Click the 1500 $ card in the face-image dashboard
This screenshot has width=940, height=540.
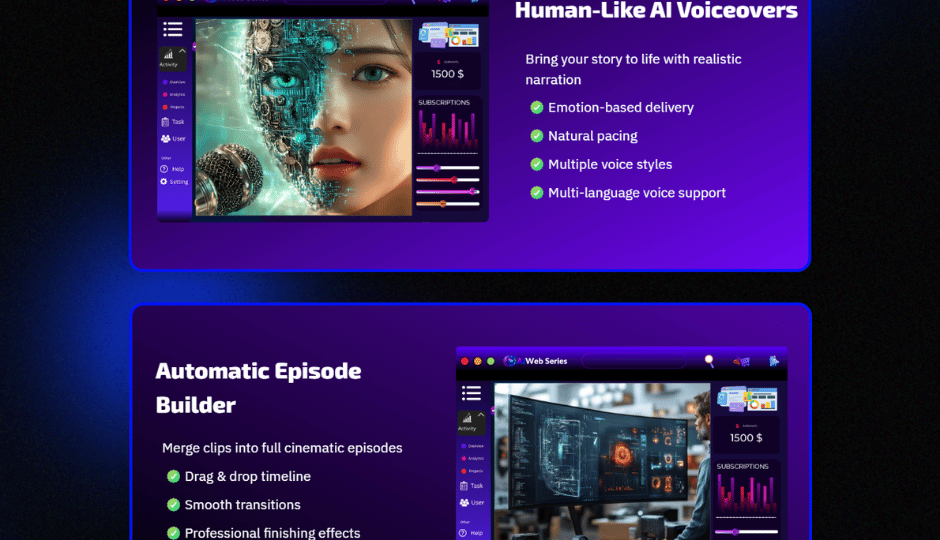click(447, 70)
